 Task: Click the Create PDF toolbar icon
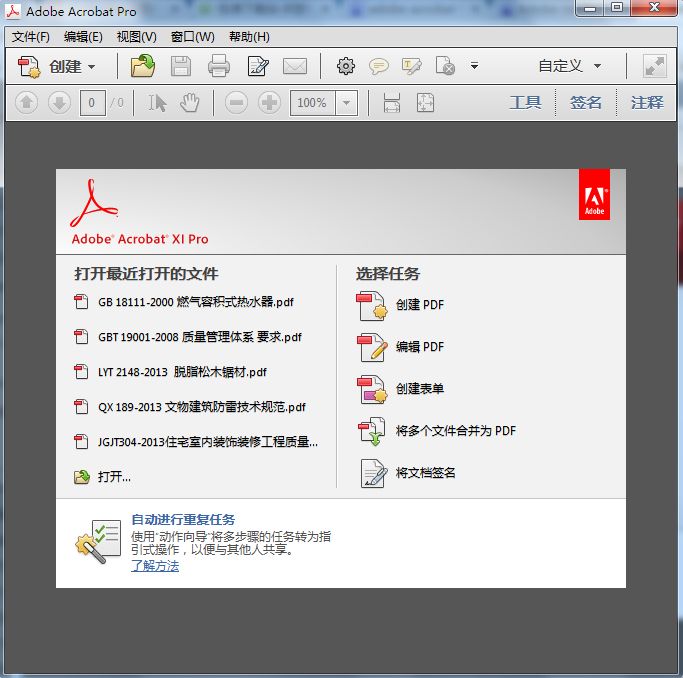(29, 67)
